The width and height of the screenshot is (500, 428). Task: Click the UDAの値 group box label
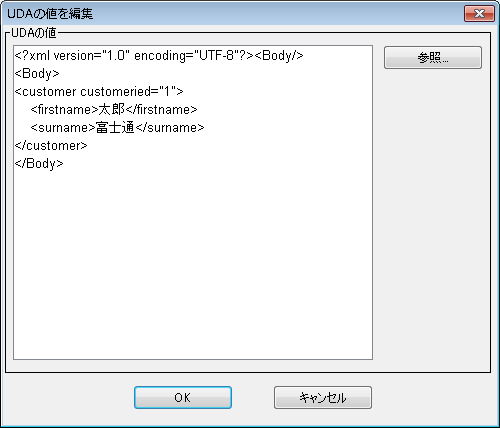(34, 33)
